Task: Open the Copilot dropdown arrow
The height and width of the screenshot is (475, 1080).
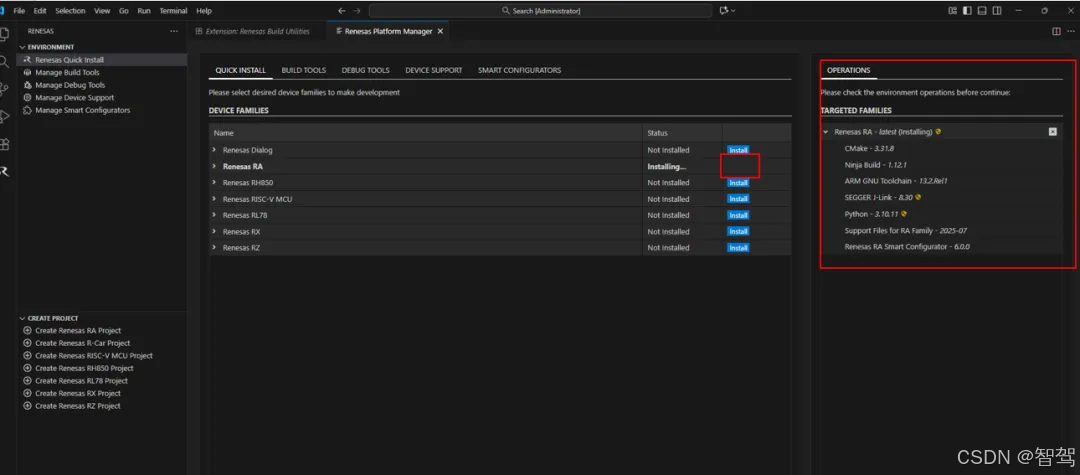Action: (733, 11)
